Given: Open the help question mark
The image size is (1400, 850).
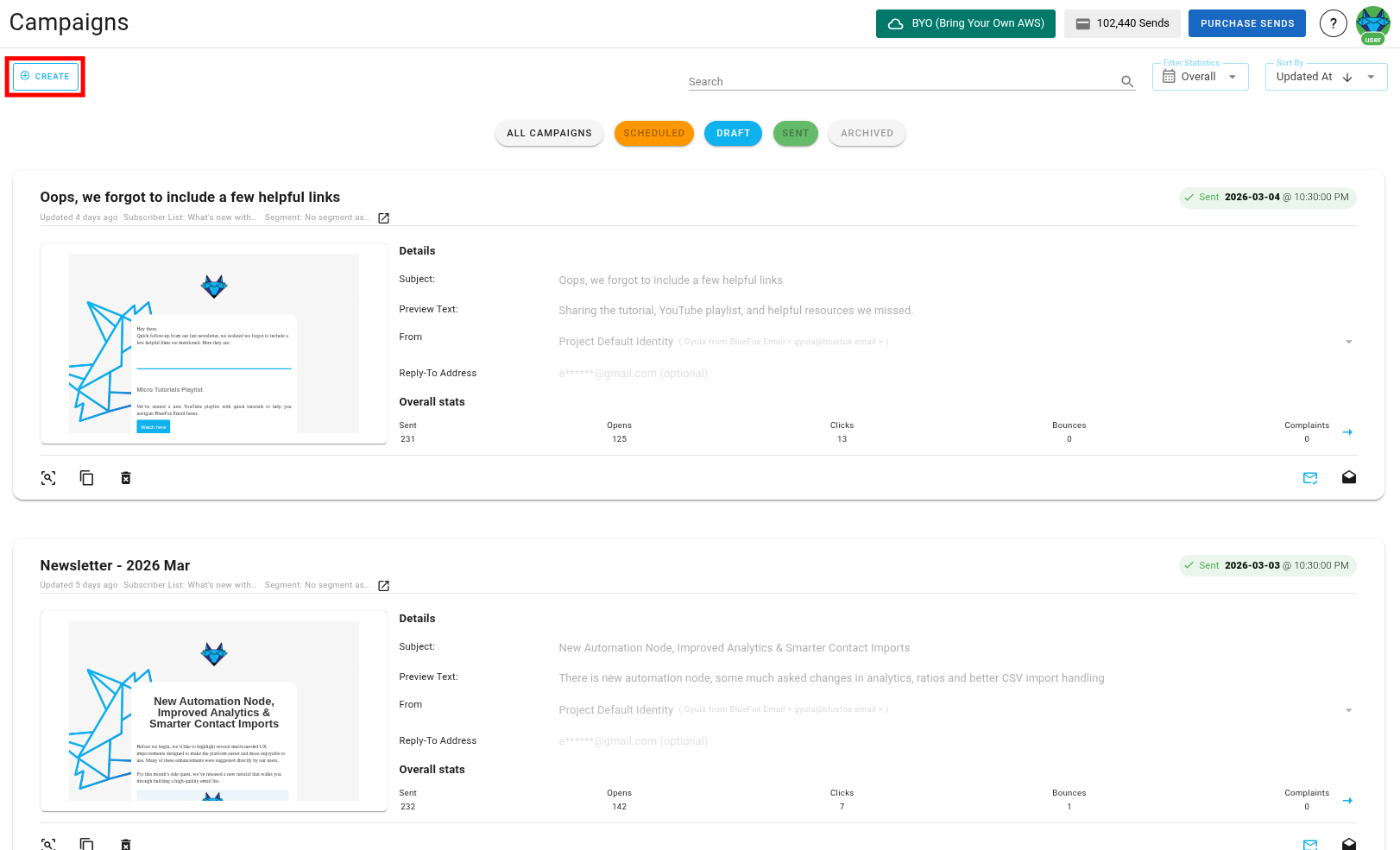Looking at the screenshot, I should (1333, 23).
